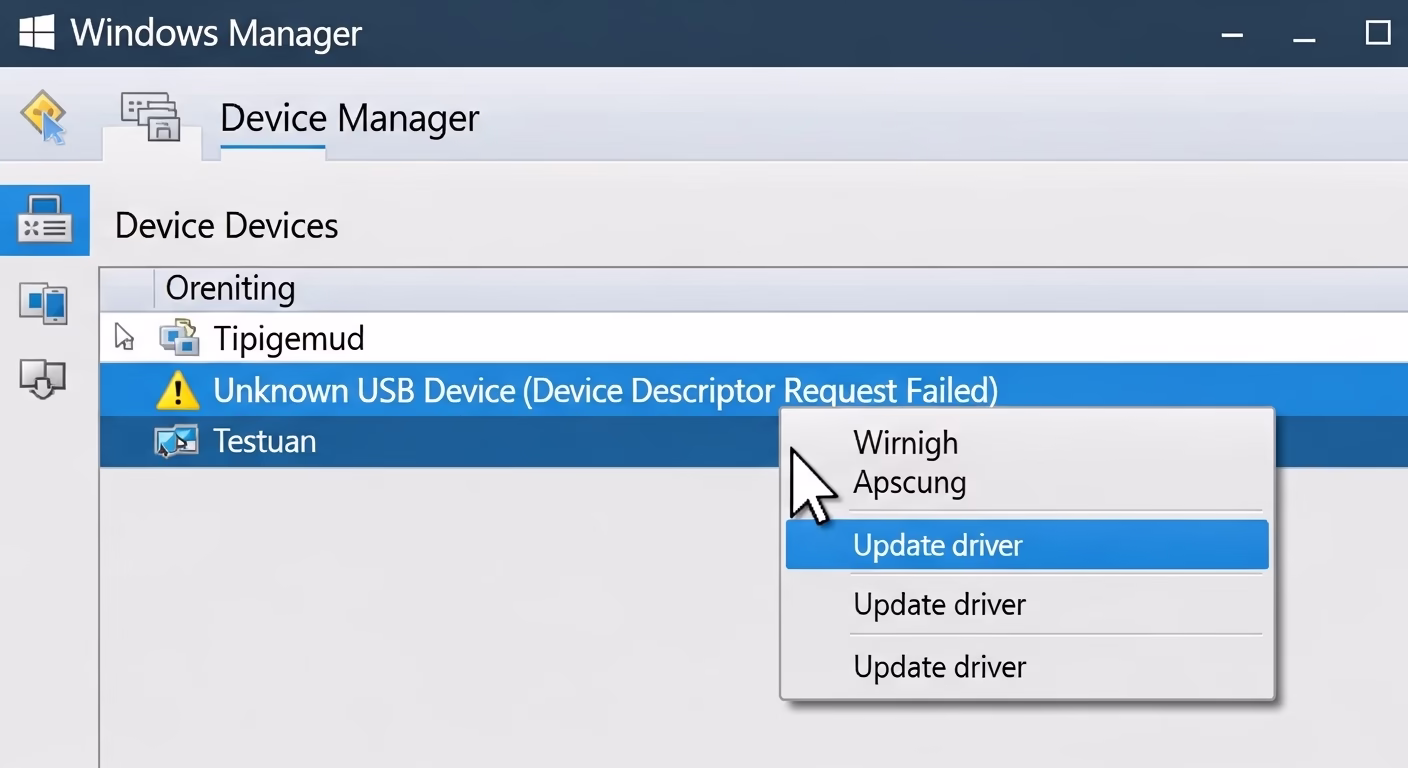Image resolution: width=1408 pixels, height=768 pixels.
Task: Choose Apscung in the context menu
Action: [909, 482]
